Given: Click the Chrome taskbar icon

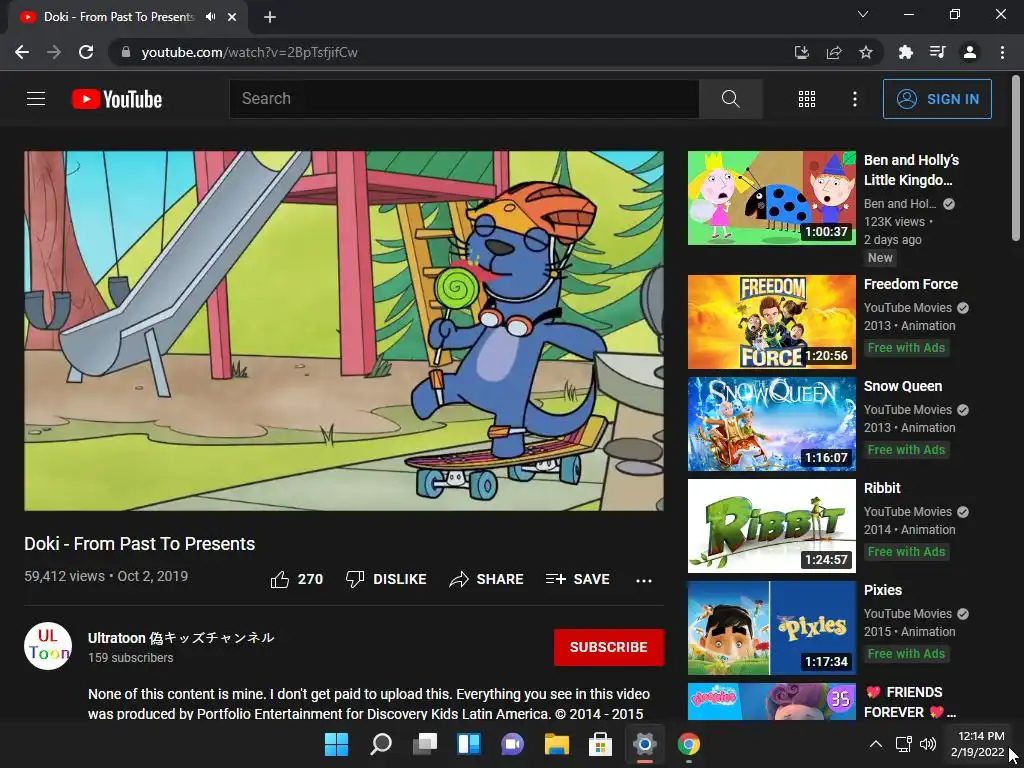Looking at the screenshot, I should (688, 744).
